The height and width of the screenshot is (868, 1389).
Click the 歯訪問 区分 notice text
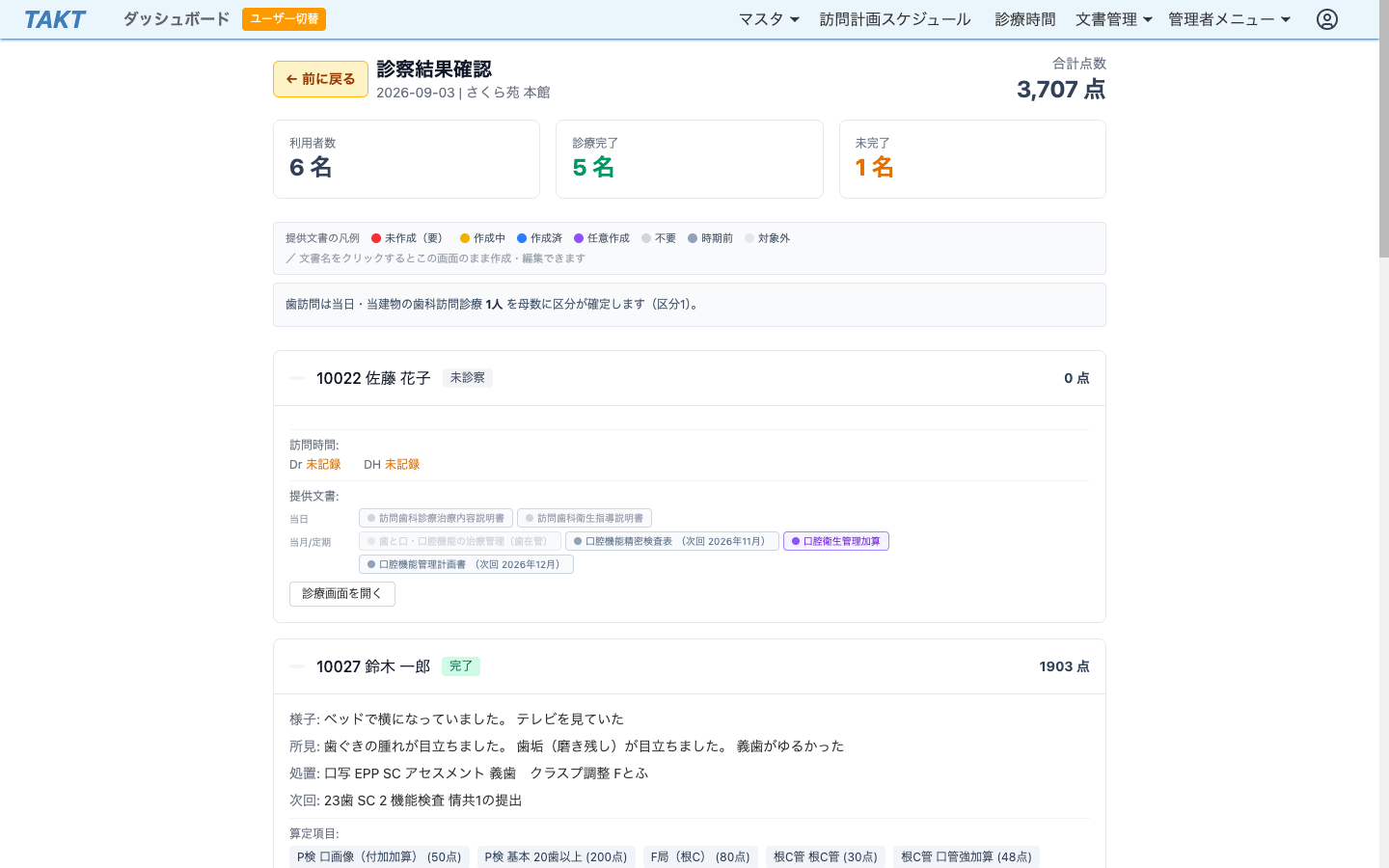tap(494, 304)
